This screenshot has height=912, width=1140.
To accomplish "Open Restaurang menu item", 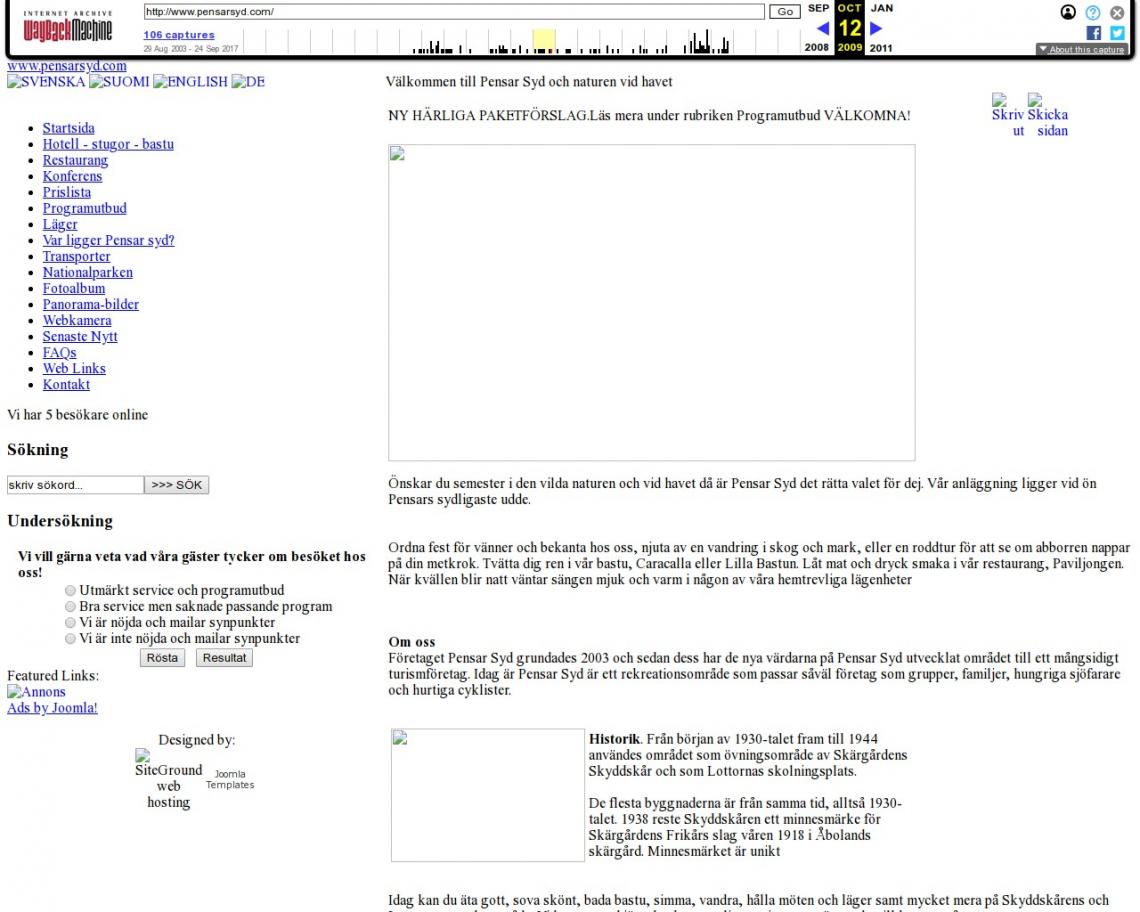I will tap(75, 160).
